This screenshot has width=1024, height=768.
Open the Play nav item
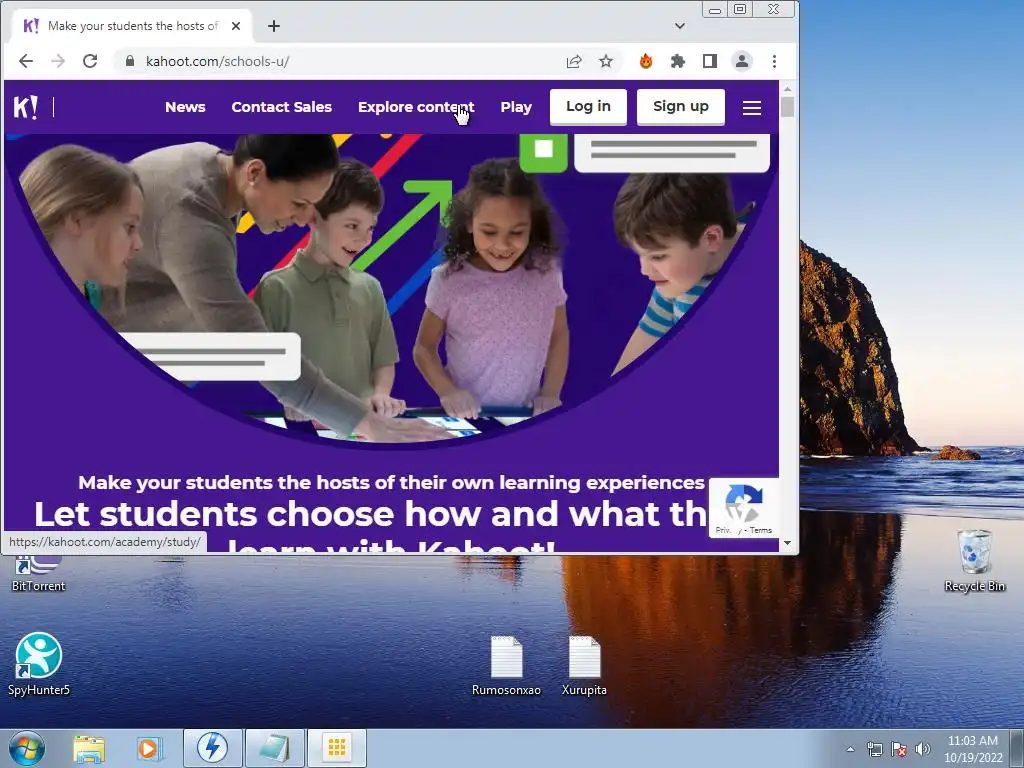click(516, 106)
